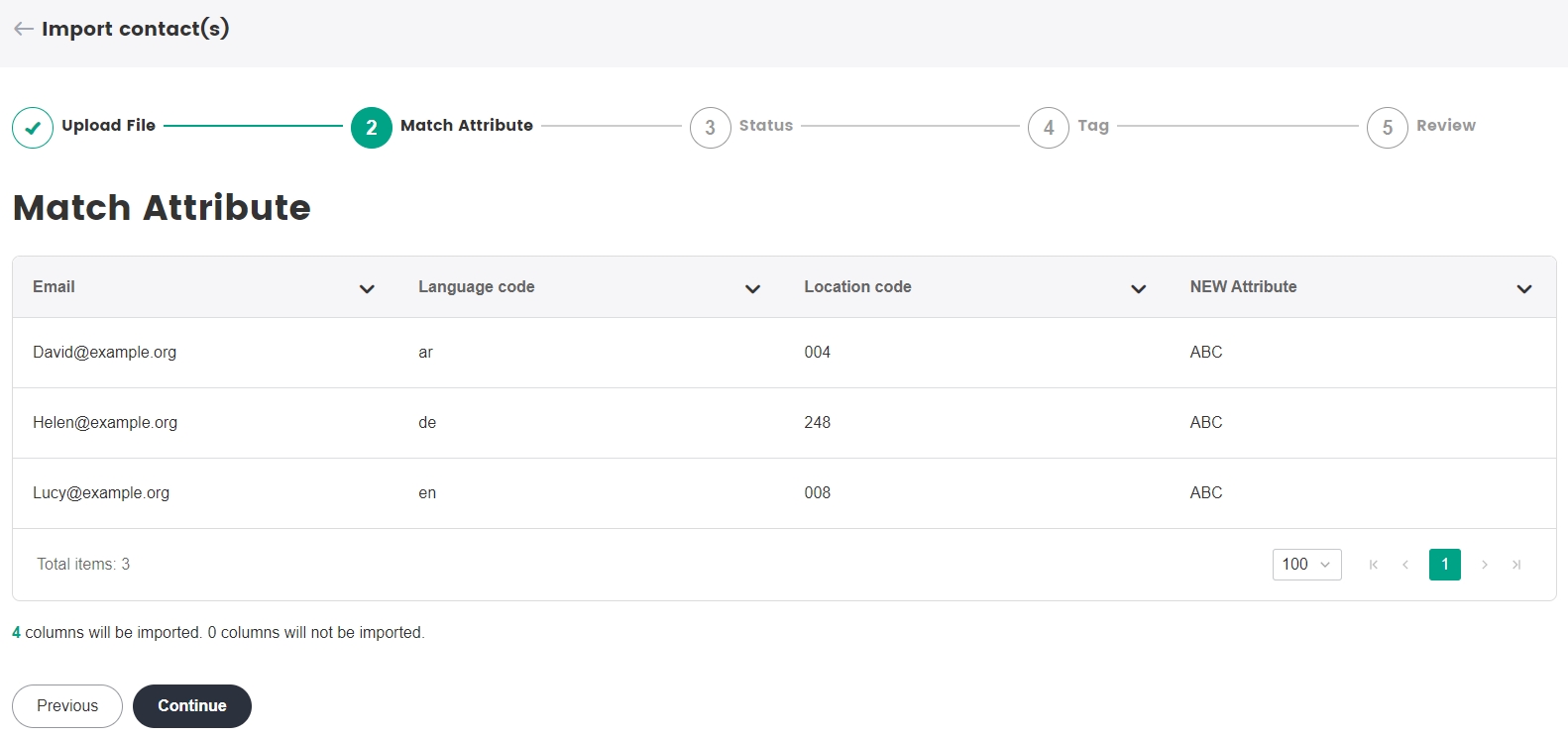The width and height of the screenshot is (1568, 737).
Task: Click the step 3 Status circle
Action: coord(710,128)
